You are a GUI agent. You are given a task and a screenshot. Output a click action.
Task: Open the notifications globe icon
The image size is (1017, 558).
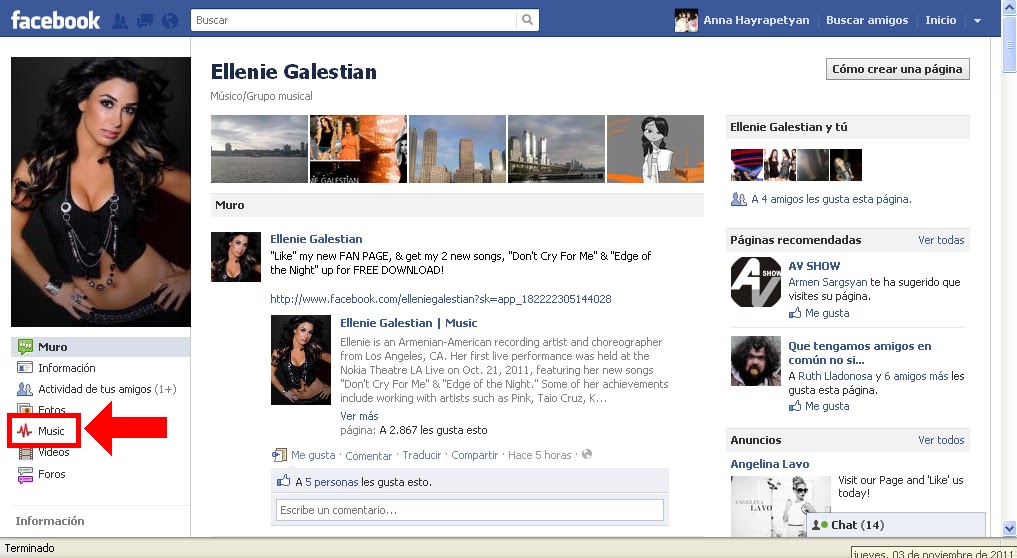[169, 21]
